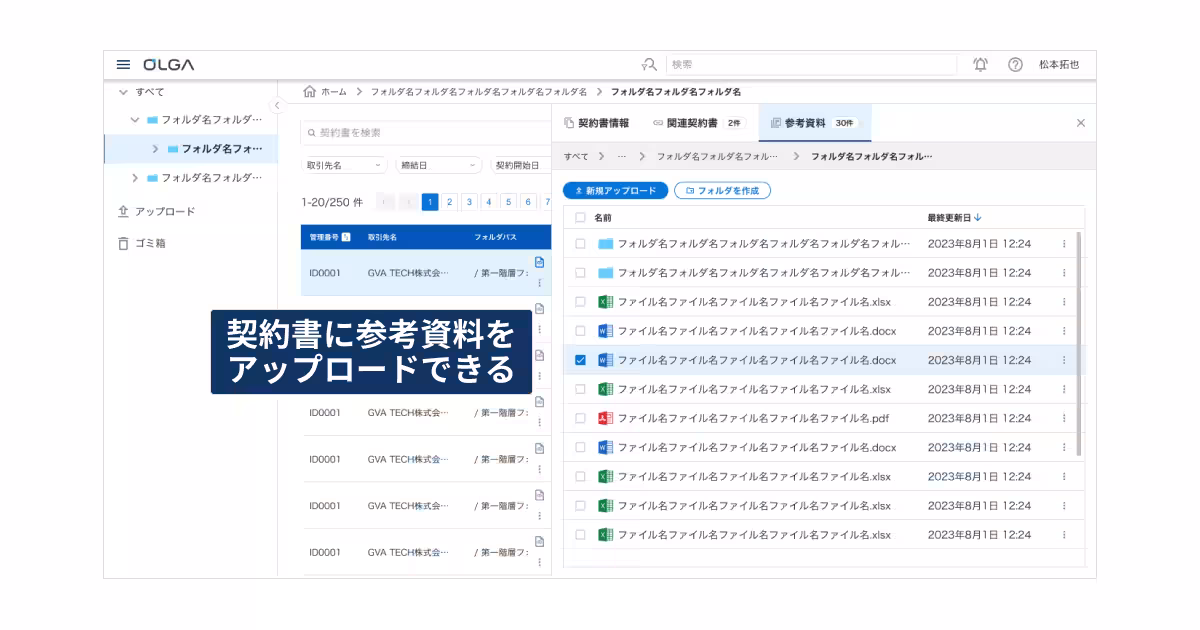Screen dimensions: 1200x630
Task: Check the PDF file row checkbox
Action: click(x=580, y=419)
